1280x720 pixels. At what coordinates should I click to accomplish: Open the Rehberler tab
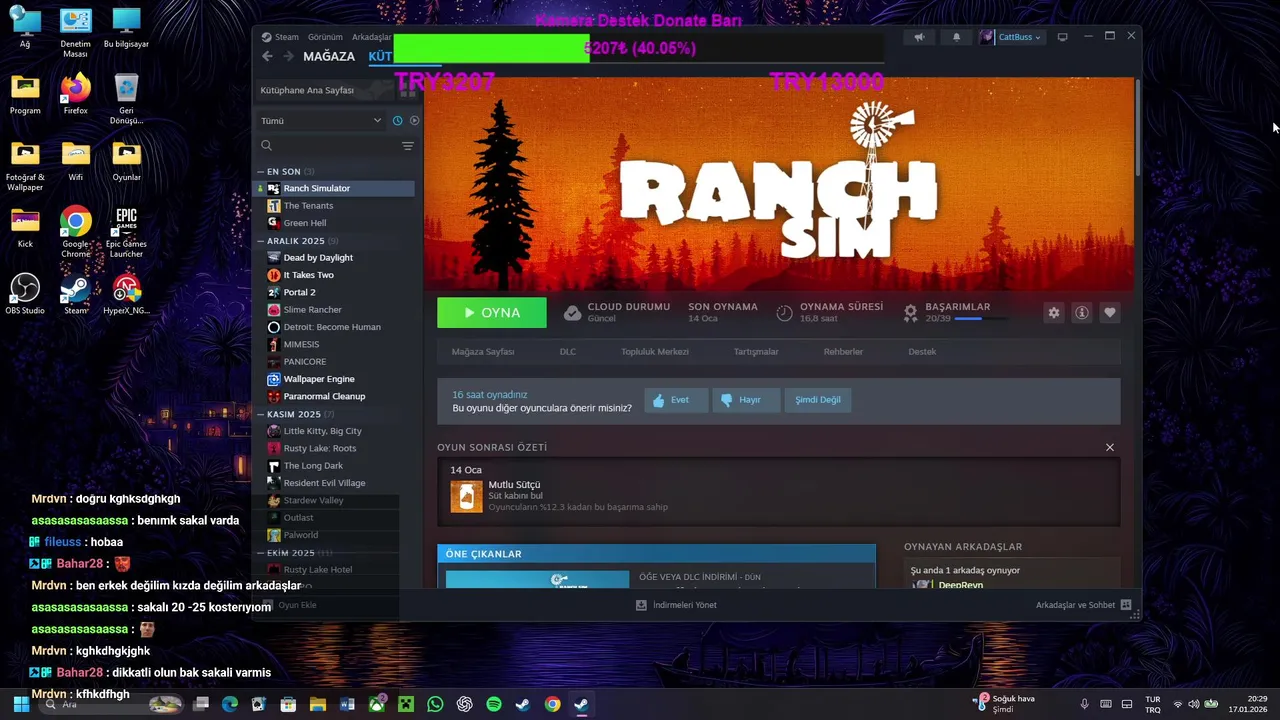coord(843,352)
